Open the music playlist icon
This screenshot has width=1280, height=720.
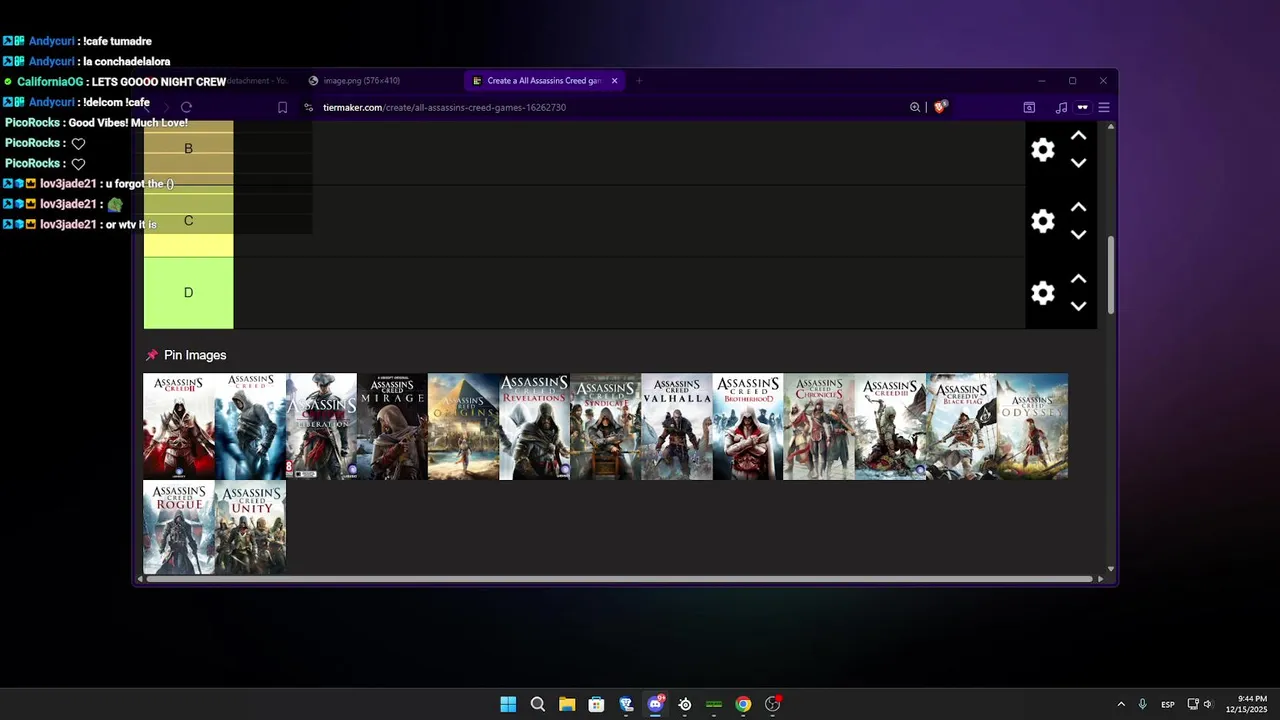1061,107
